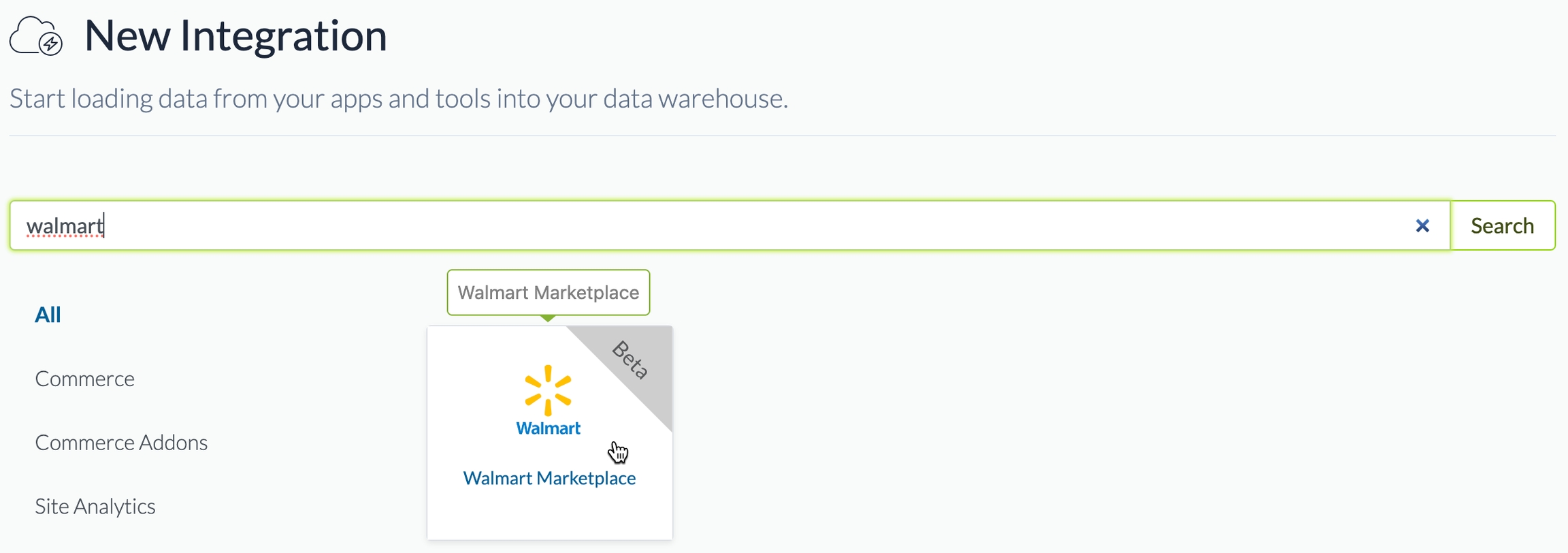The height and width of the screenshot is (553, 1568).
Task: Click the green tooltip arrow pointer
Action: [x=548, y=319]
